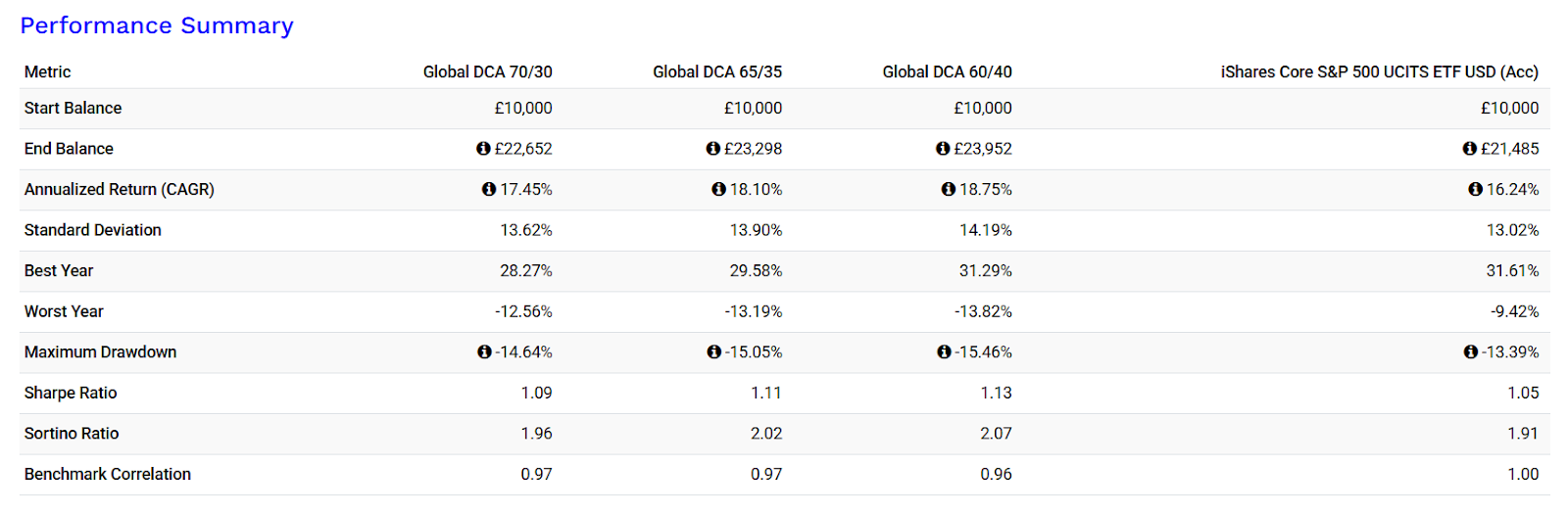Click info icon next to 18.10% CAGR

(719, 189)
